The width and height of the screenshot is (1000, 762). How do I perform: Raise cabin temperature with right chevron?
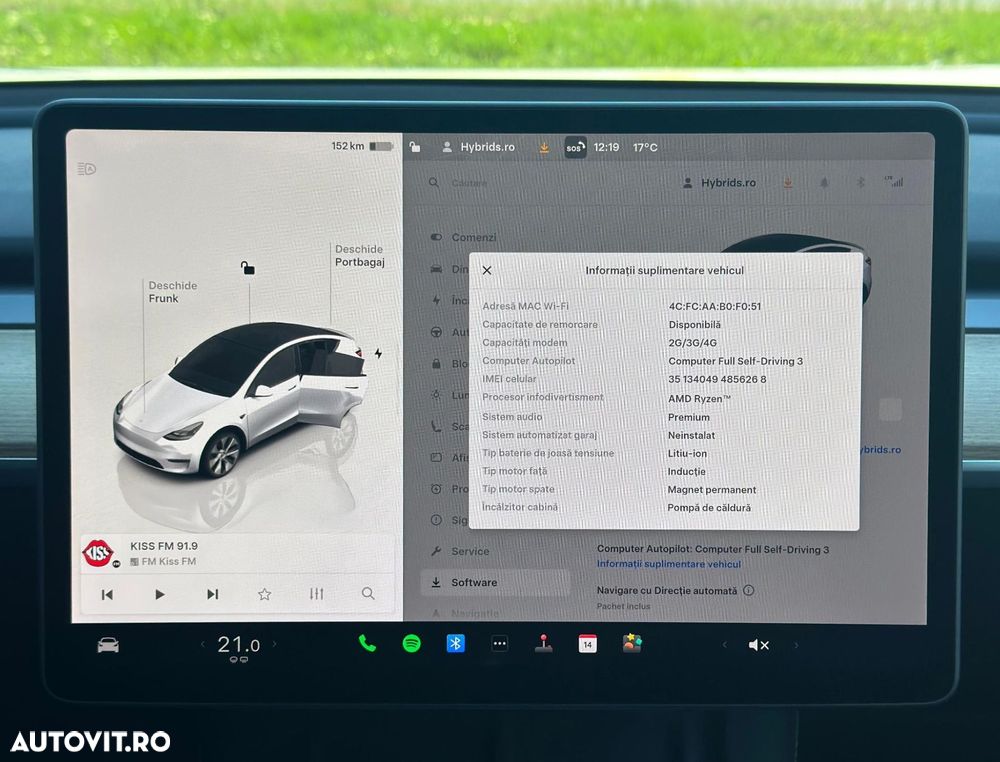[x=274, y=644]
